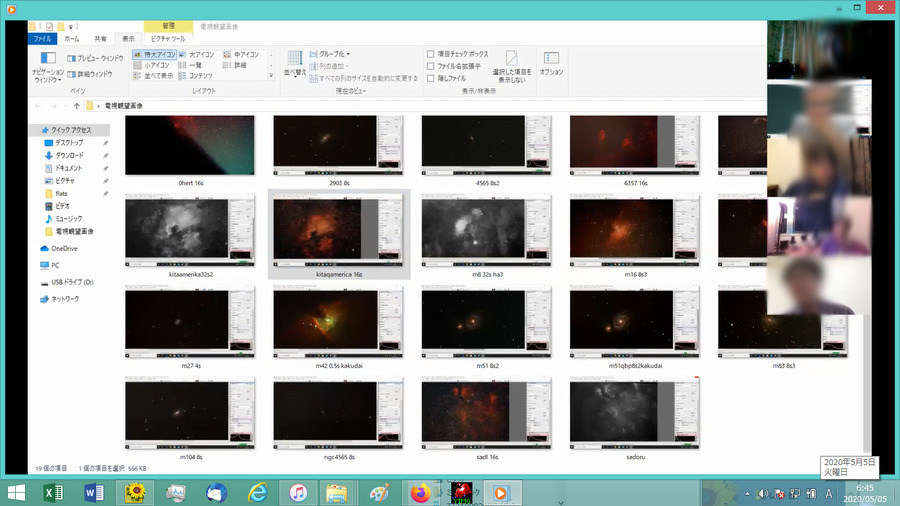The image size is (900, 506).
Task: Select the m51qbp8s2kakudai thumbnail
Action: (635, 322)
